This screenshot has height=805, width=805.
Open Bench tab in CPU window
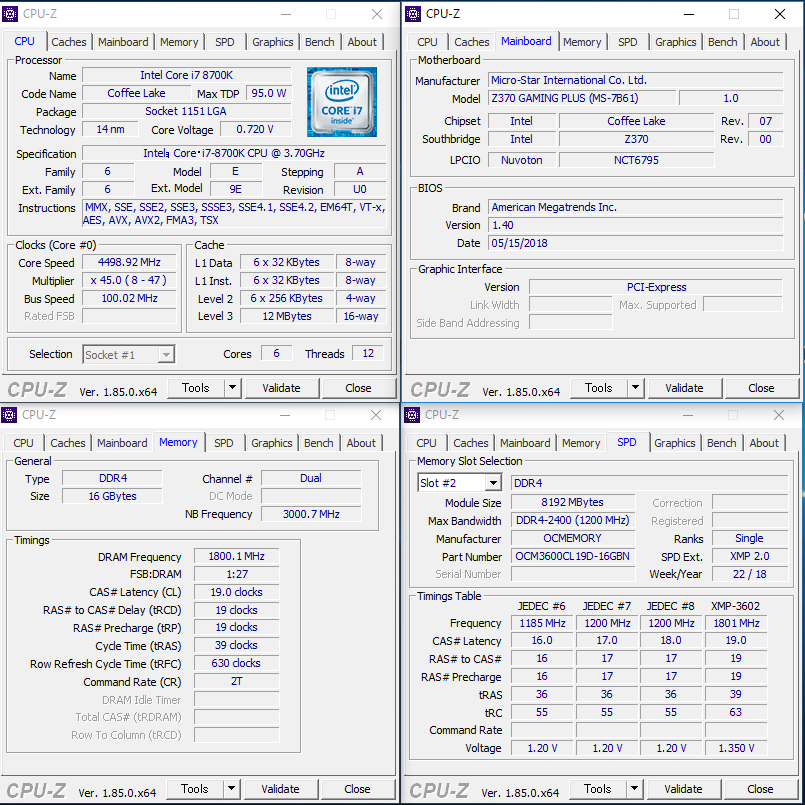319,42
